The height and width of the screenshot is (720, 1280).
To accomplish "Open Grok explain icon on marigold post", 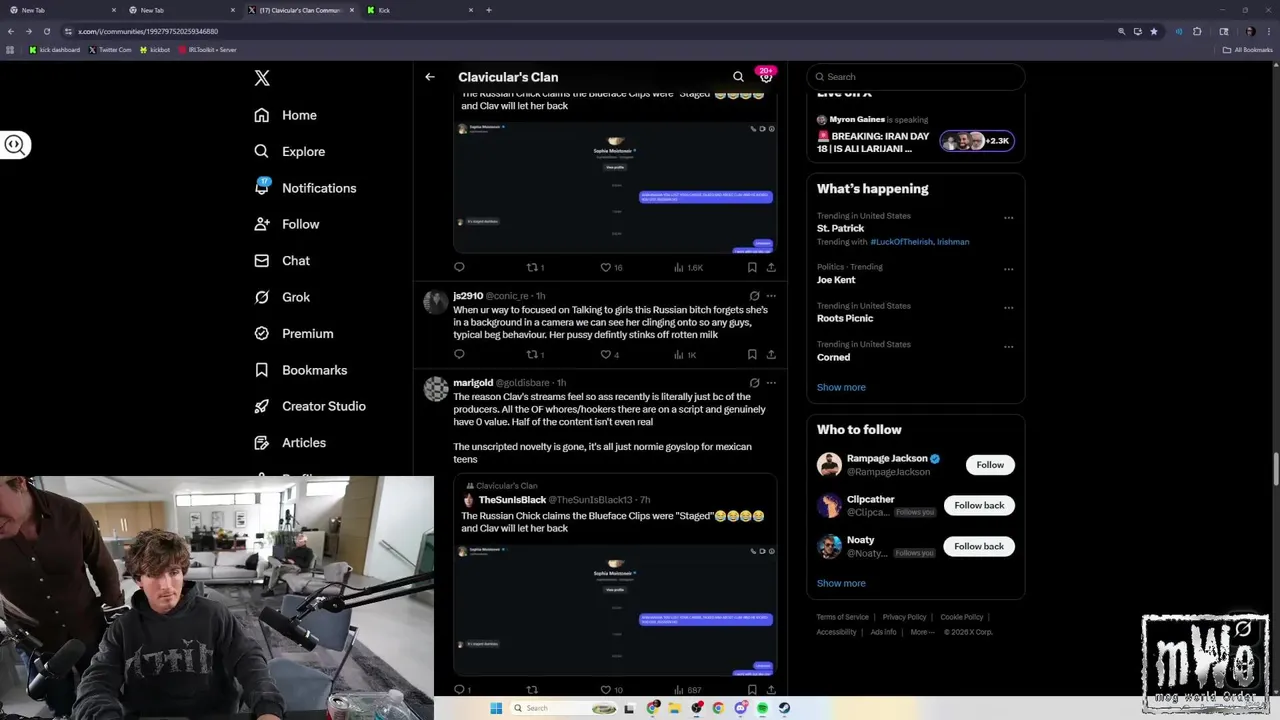I will 754,383.
